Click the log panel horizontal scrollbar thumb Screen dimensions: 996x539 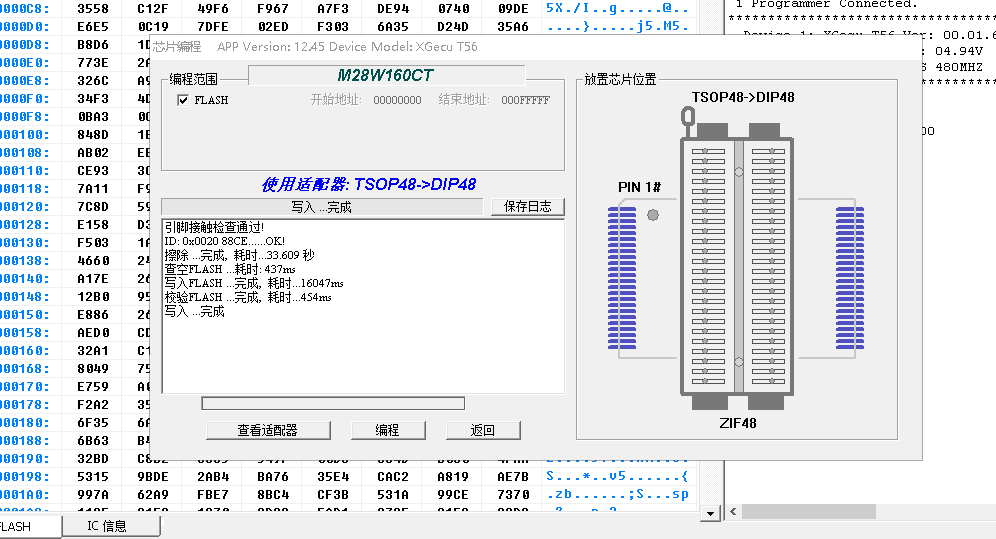pyautogui.click(x=808, y=512)
